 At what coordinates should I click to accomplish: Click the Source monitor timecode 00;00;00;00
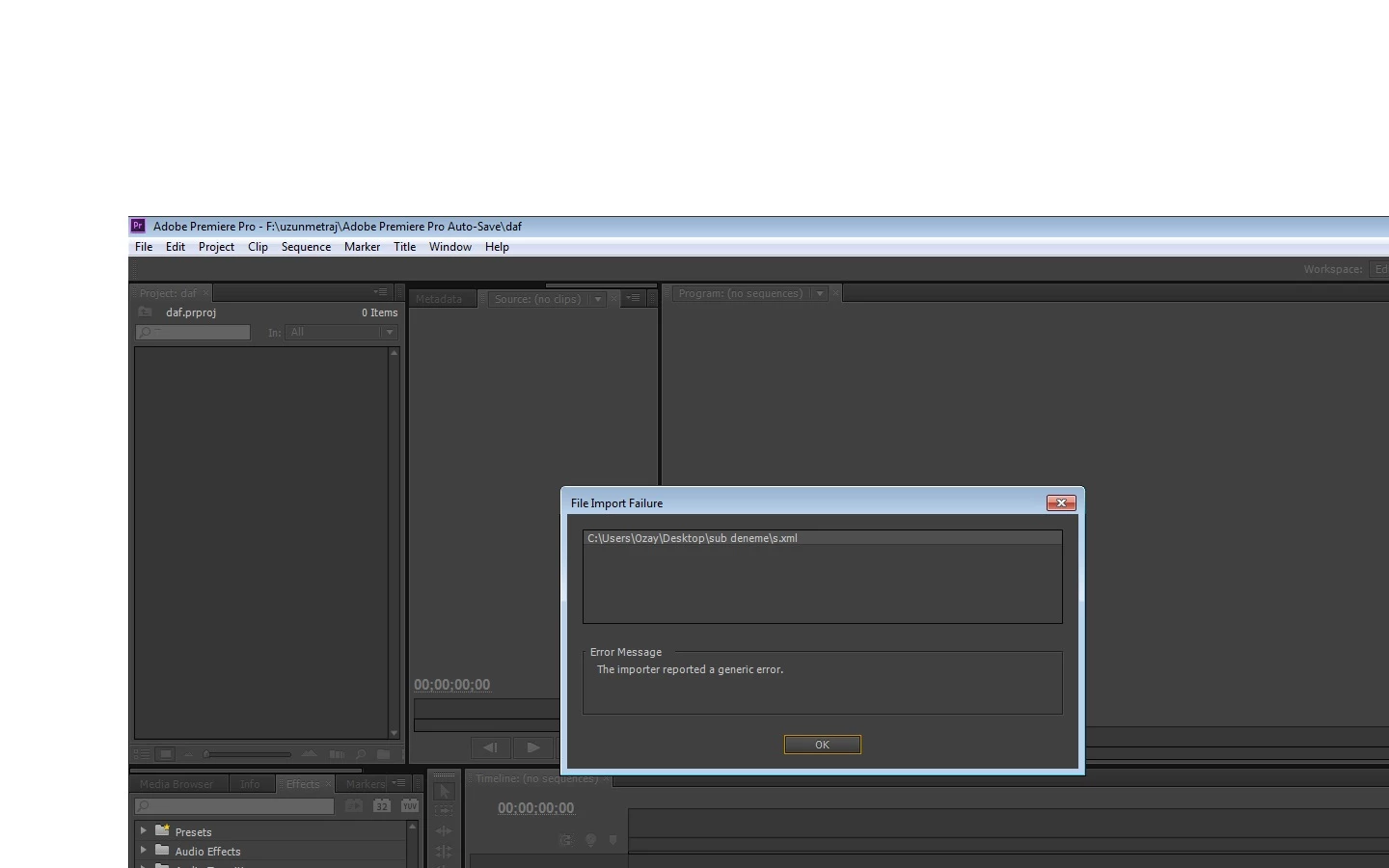click(x=452, y=685)
